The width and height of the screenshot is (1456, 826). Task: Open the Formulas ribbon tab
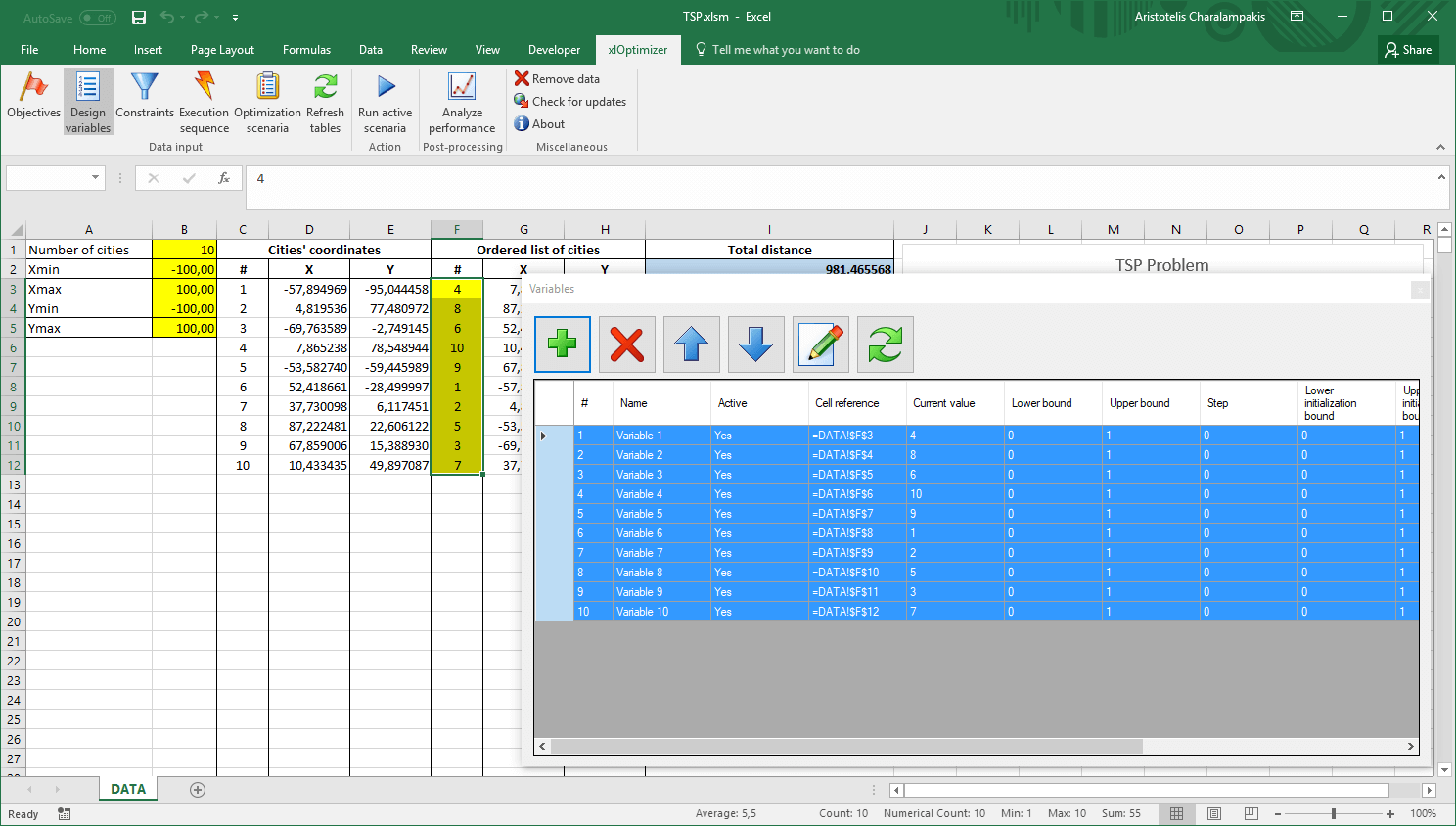click(306, 50)
